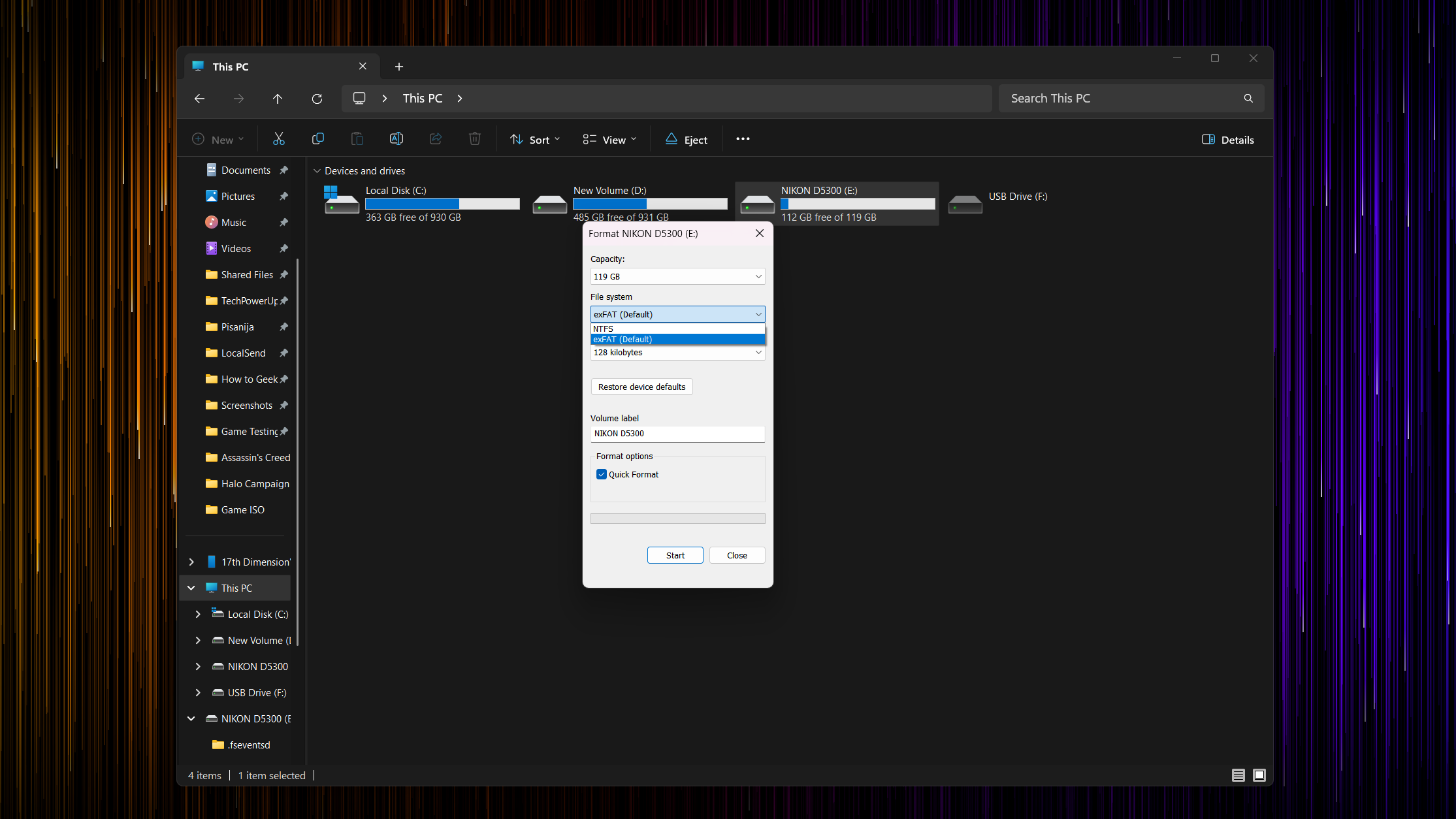Screen dimensions: 1456x819
Task: Select the Local Disk (C:) drive icon
Action: click(x=342, y=201)
